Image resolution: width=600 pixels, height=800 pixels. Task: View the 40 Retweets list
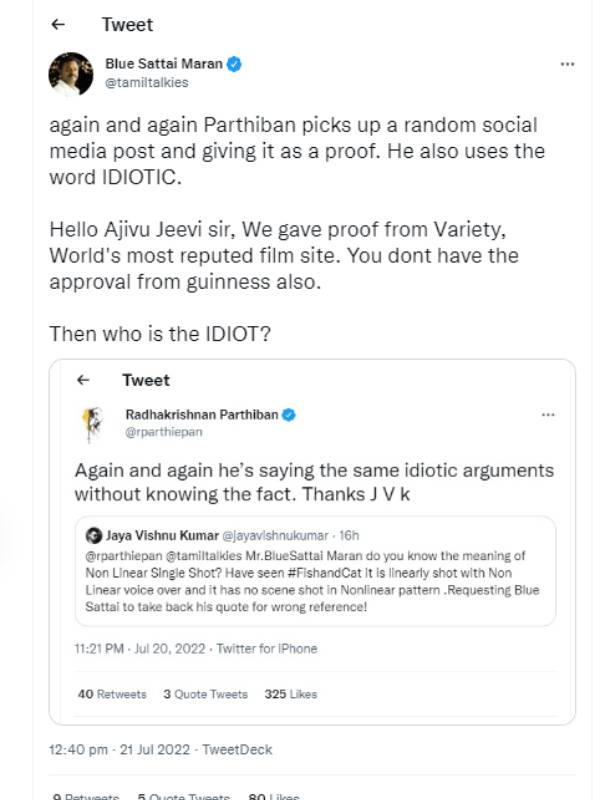pyautogui.click(x=111, y=693)
